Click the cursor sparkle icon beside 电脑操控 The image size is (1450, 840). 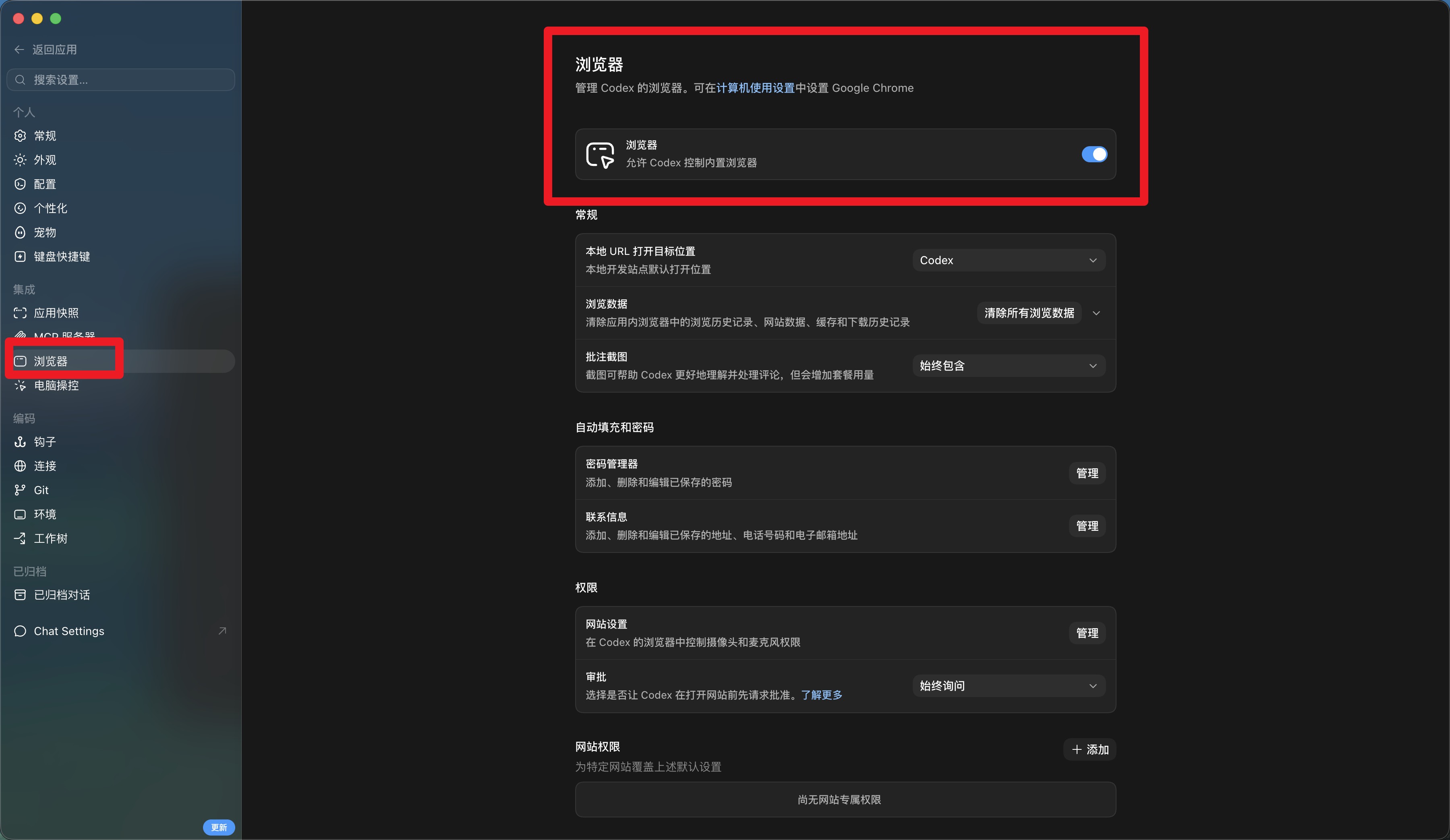coord(20,385)
